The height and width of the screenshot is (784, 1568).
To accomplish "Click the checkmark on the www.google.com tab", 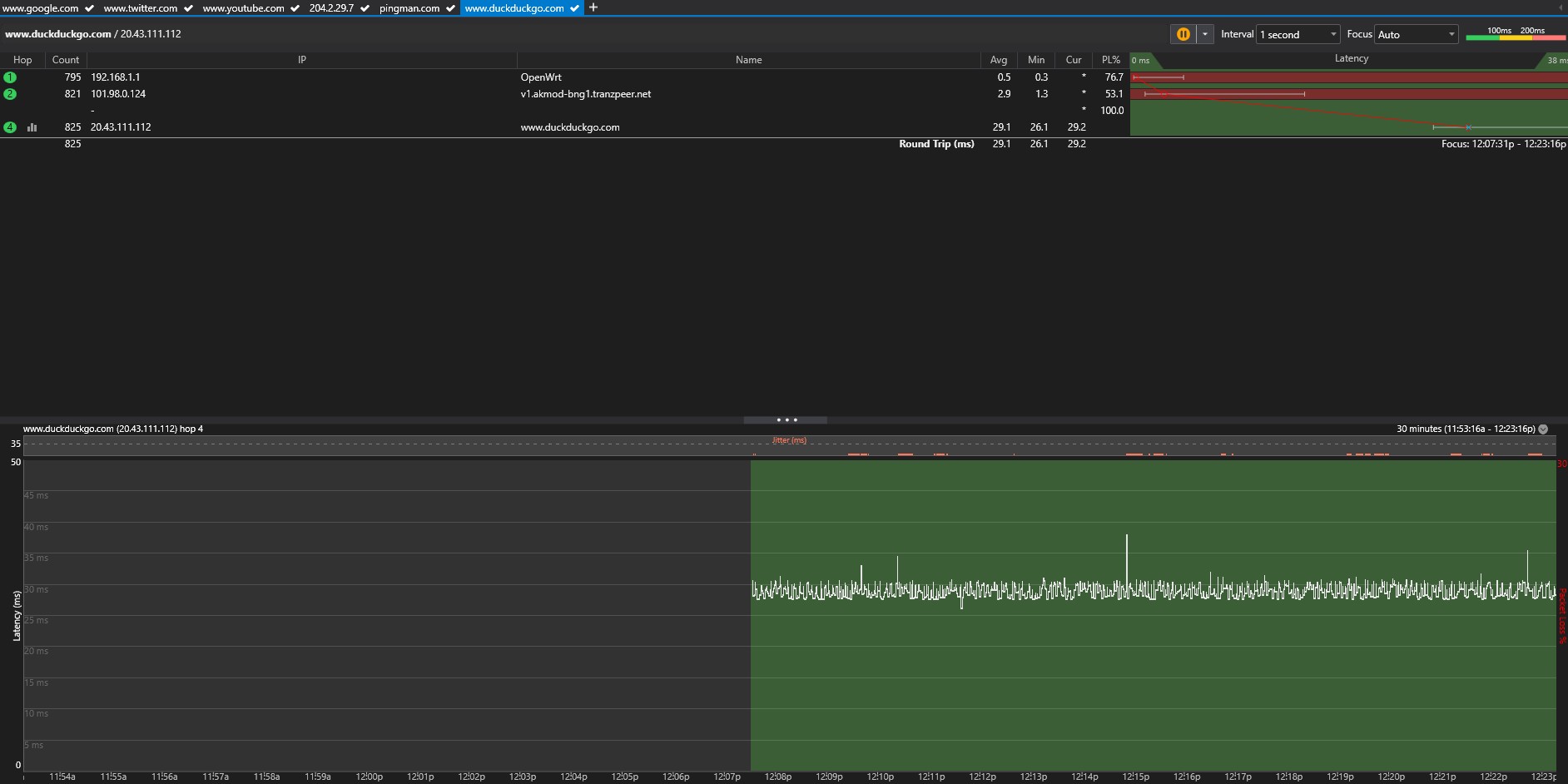I will click(x=89, y=8).
